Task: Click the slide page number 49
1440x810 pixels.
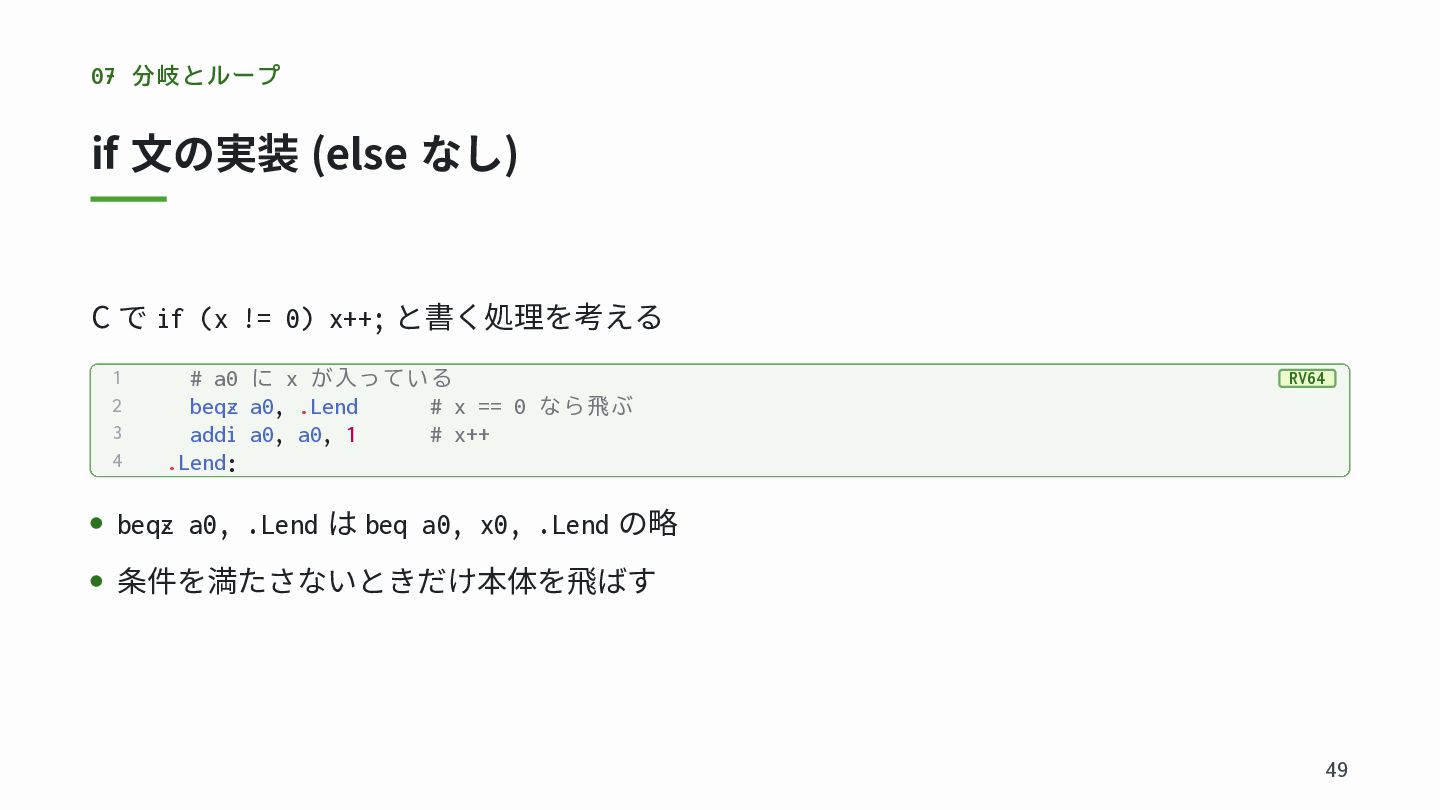Action: (1336, 769)
